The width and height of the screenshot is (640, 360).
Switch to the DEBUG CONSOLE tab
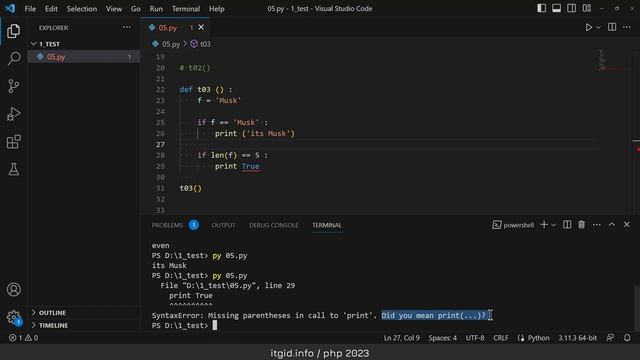(273, 225)
